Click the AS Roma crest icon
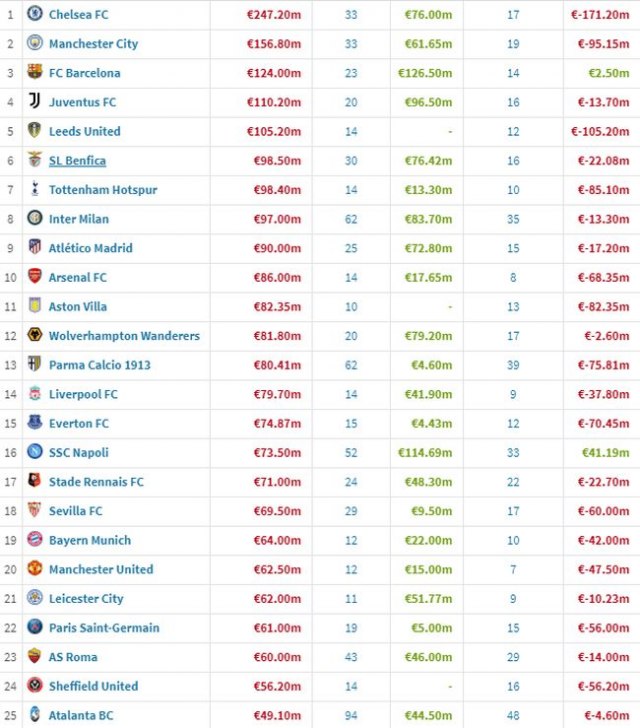The width and height of the screenshot is (640, 728). pos(35,657)
